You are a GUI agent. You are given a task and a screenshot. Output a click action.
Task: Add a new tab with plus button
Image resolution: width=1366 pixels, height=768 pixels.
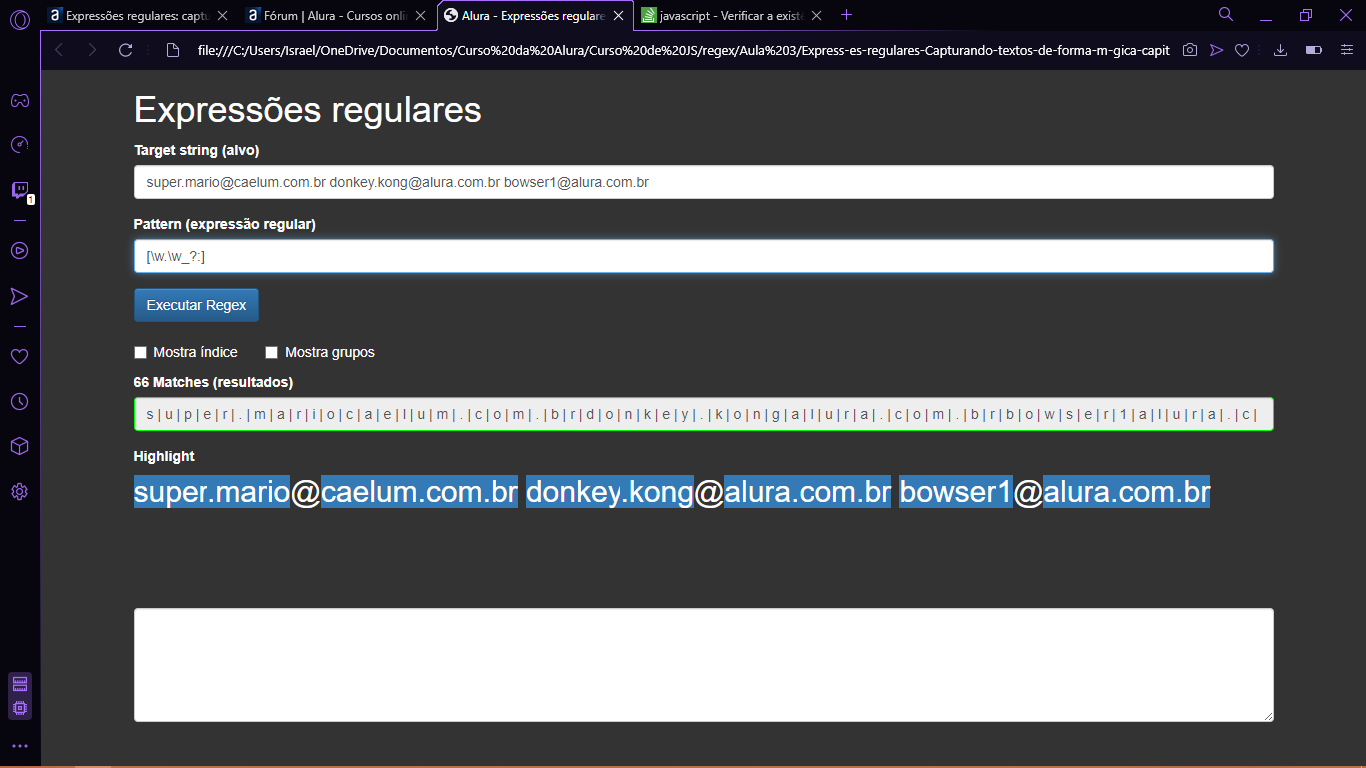(847, 15)
